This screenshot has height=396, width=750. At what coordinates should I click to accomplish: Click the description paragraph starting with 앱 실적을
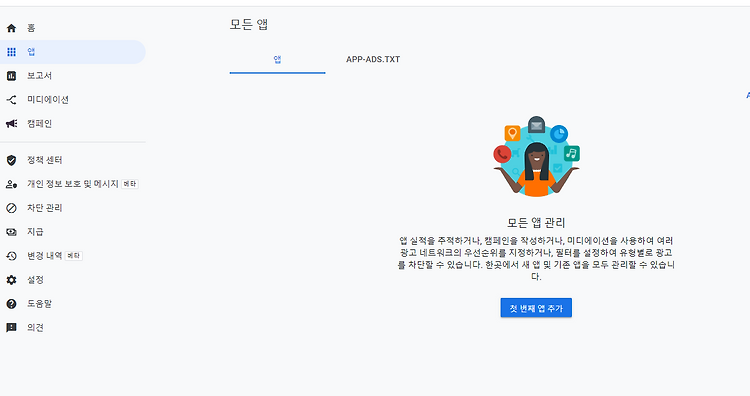pos(536,259)
